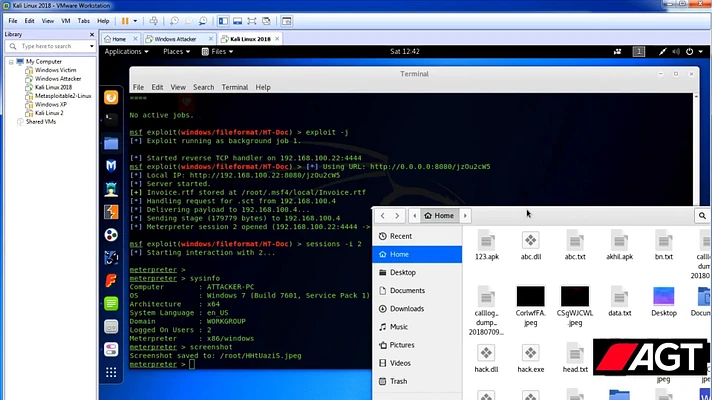Click the Sat 12:42 clock
The image size is (712, 400).
pos(405,52)
